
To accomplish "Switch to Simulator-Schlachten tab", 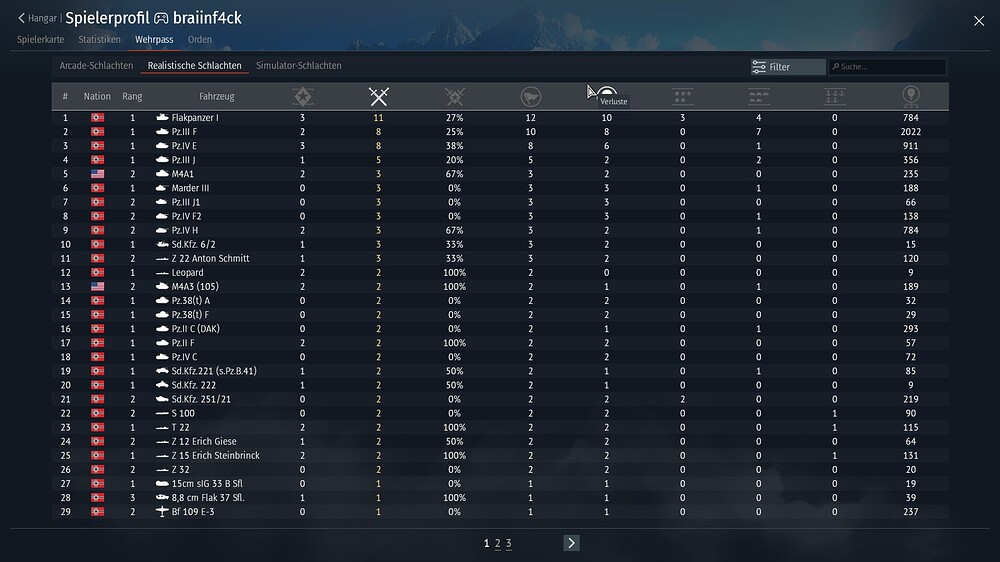I will 298,66.
